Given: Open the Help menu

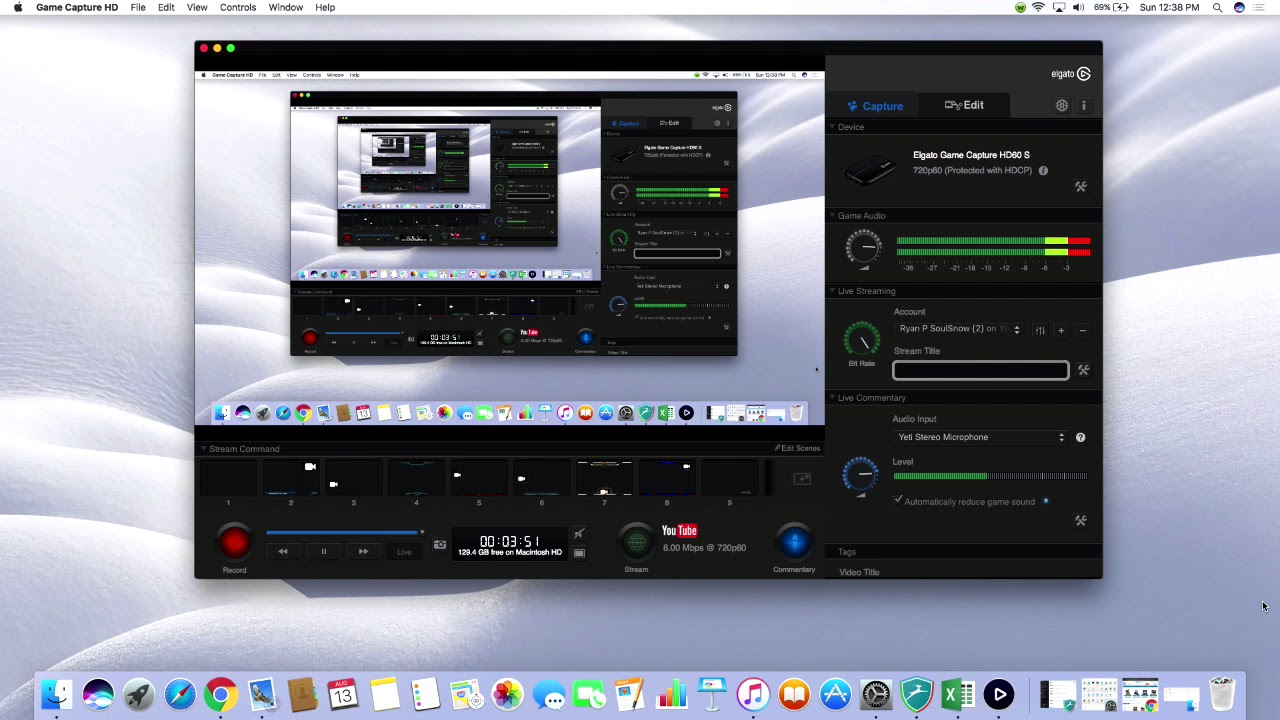Looking at the screenshot, I should click(x=325, y=7).
